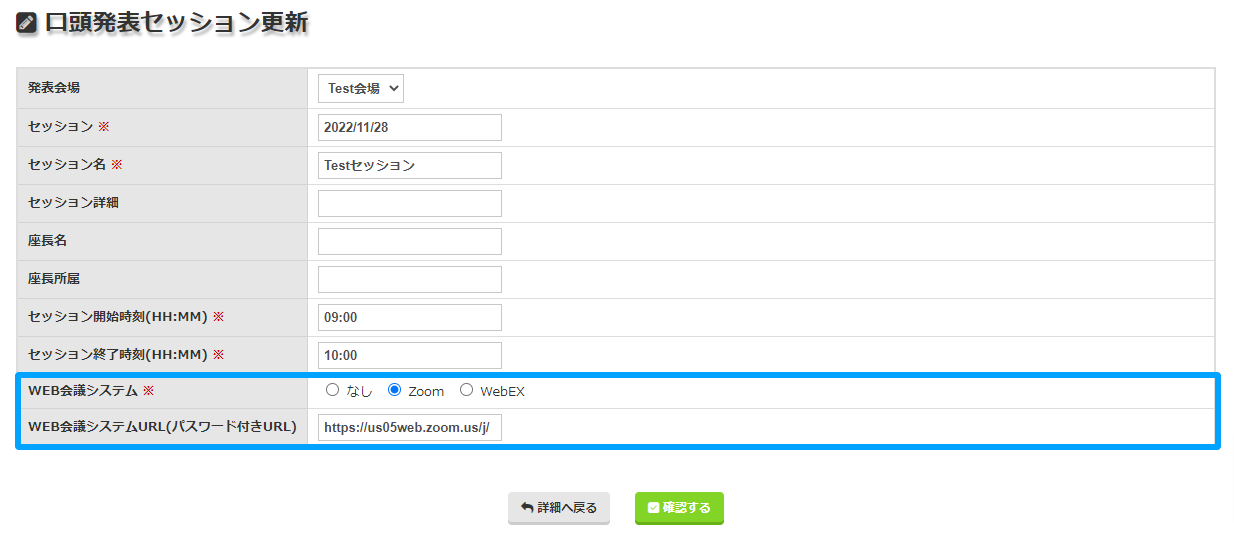Focus the セッション名 text field
Viewport: 1234px width, 540px height.
pos(409,166)
